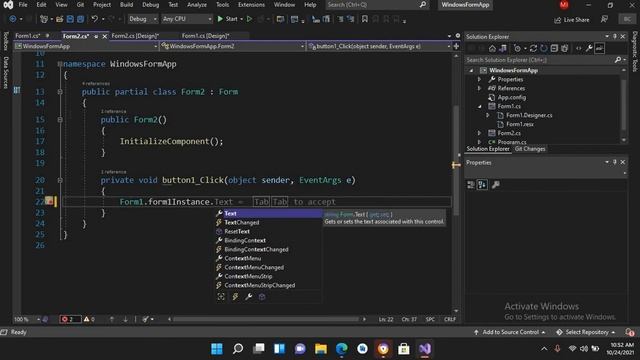Image resolution: width=640 pixels, height=360 pixels.
Task: Open the button1_Click member dropdown
Action: [x=380, y=46]
